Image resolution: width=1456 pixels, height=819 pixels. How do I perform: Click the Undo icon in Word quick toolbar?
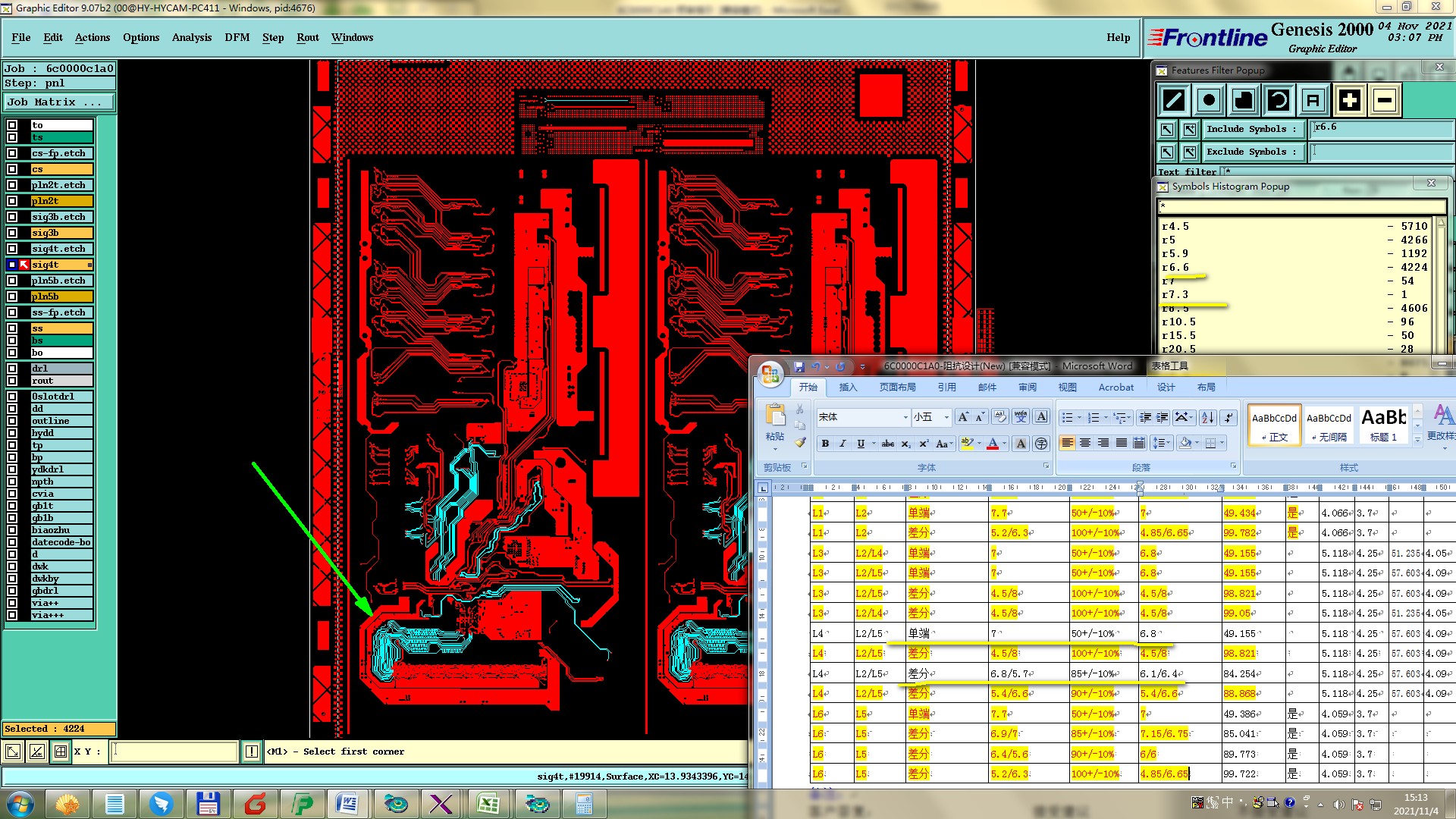pos(816,366)
